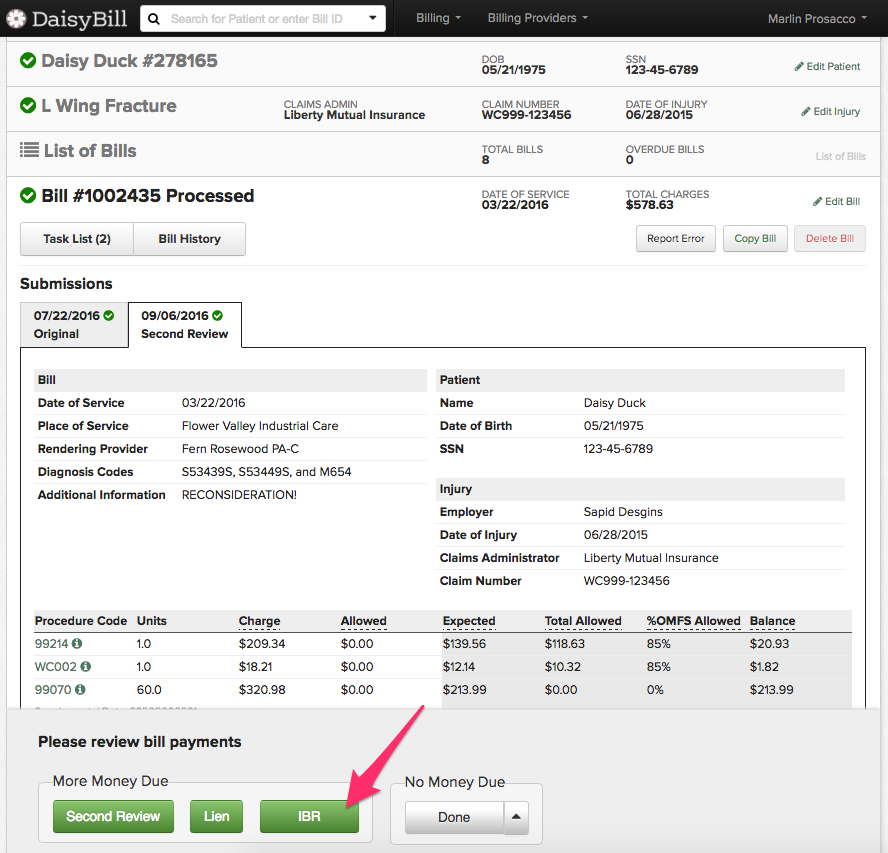Screen dimensions: 888x853
Task: Click the Charge column header
Action: [259, 621]
